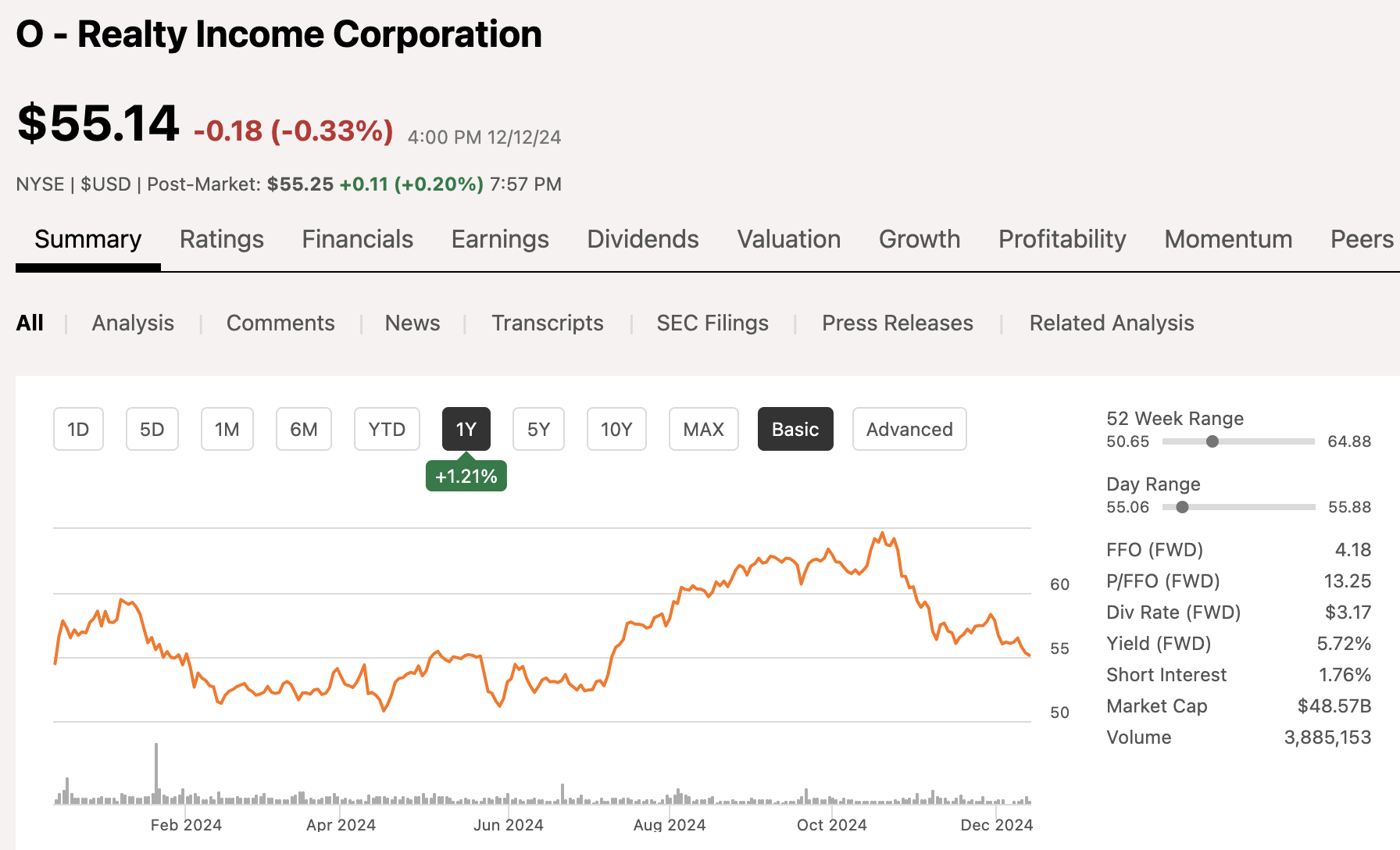Image resolution: width=1400 pixels, height=850 pixels.
Task: Switch to the Ratings tab
Action: coord(221,240)
